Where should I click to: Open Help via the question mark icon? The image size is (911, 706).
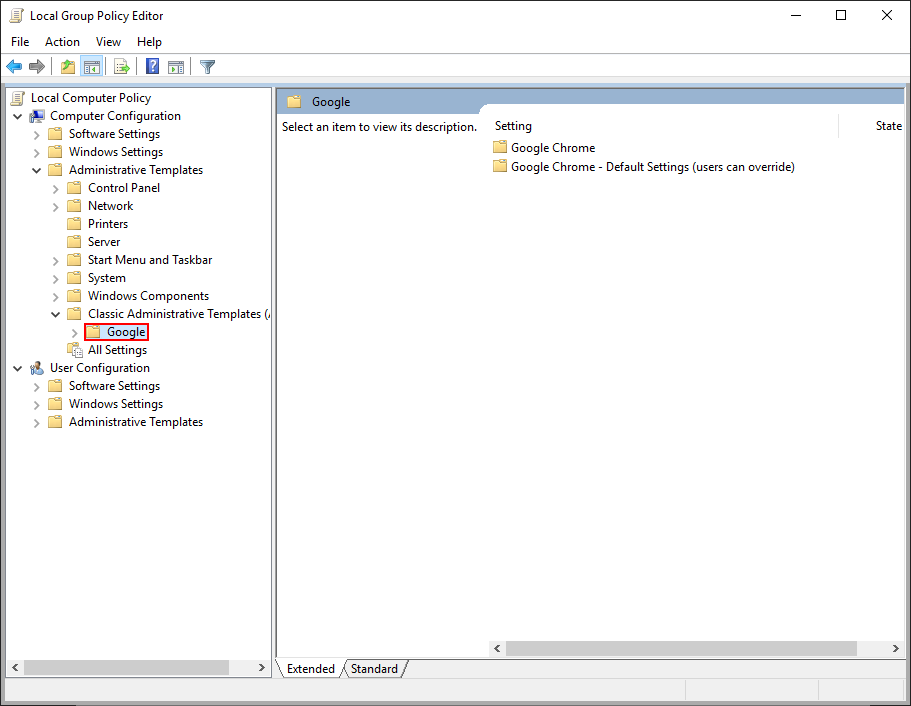(x=152, y=66)
